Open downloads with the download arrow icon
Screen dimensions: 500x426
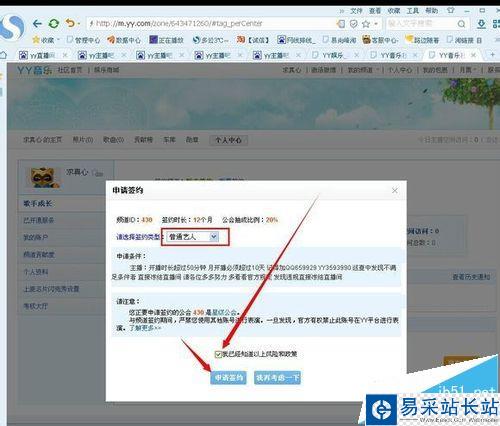pos(481,24)
